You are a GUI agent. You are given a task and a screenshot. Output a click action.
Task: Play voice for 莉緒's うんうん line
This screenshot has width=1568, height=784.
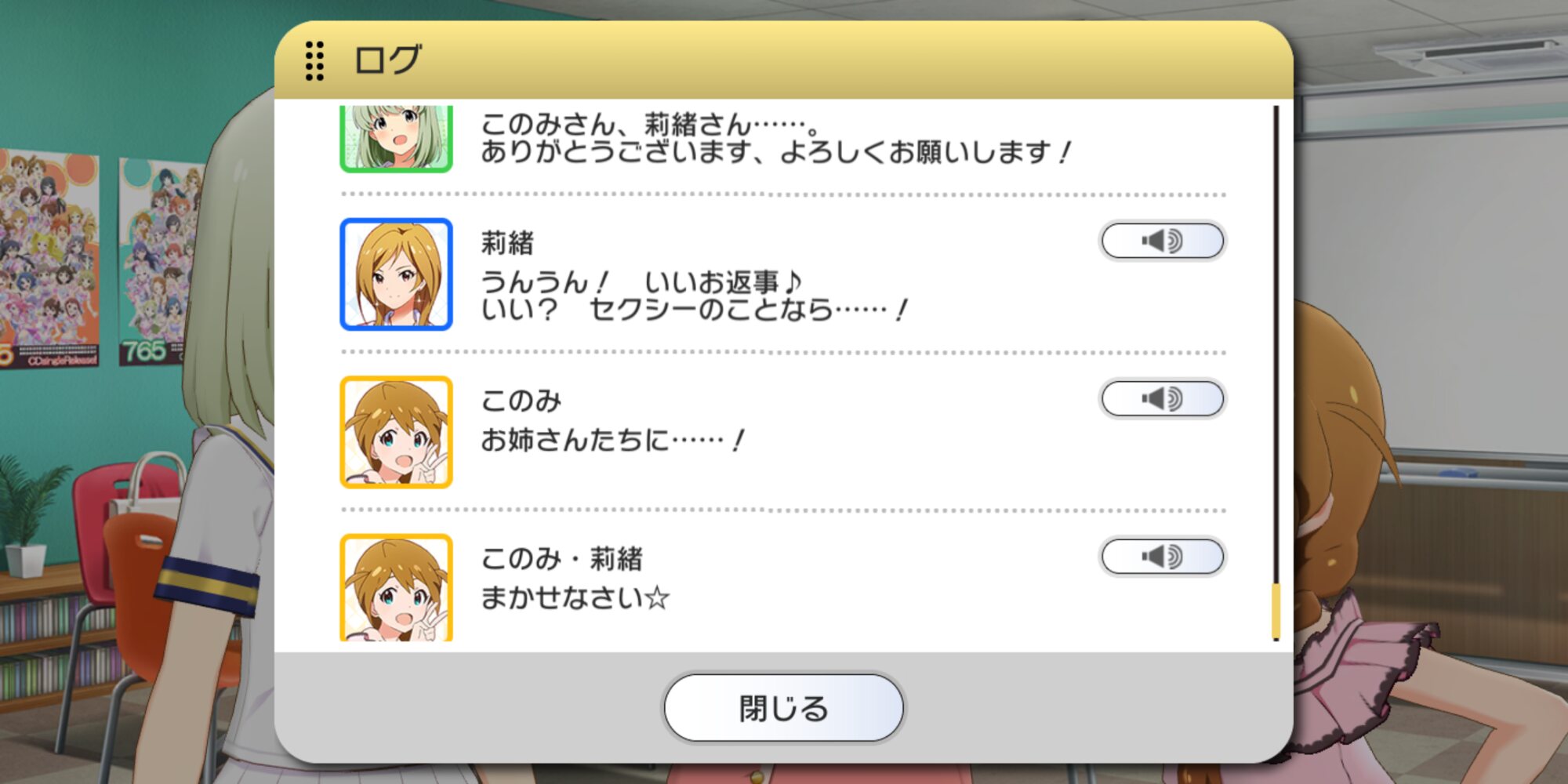click(1163, 241)
